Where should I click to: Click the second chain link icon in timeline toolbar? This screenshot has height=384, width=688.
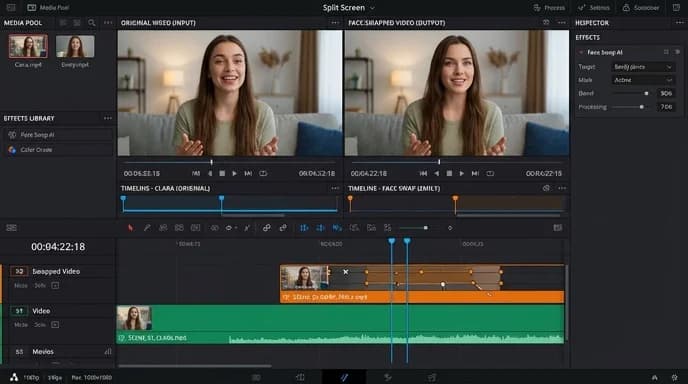[x=283, y=228]
